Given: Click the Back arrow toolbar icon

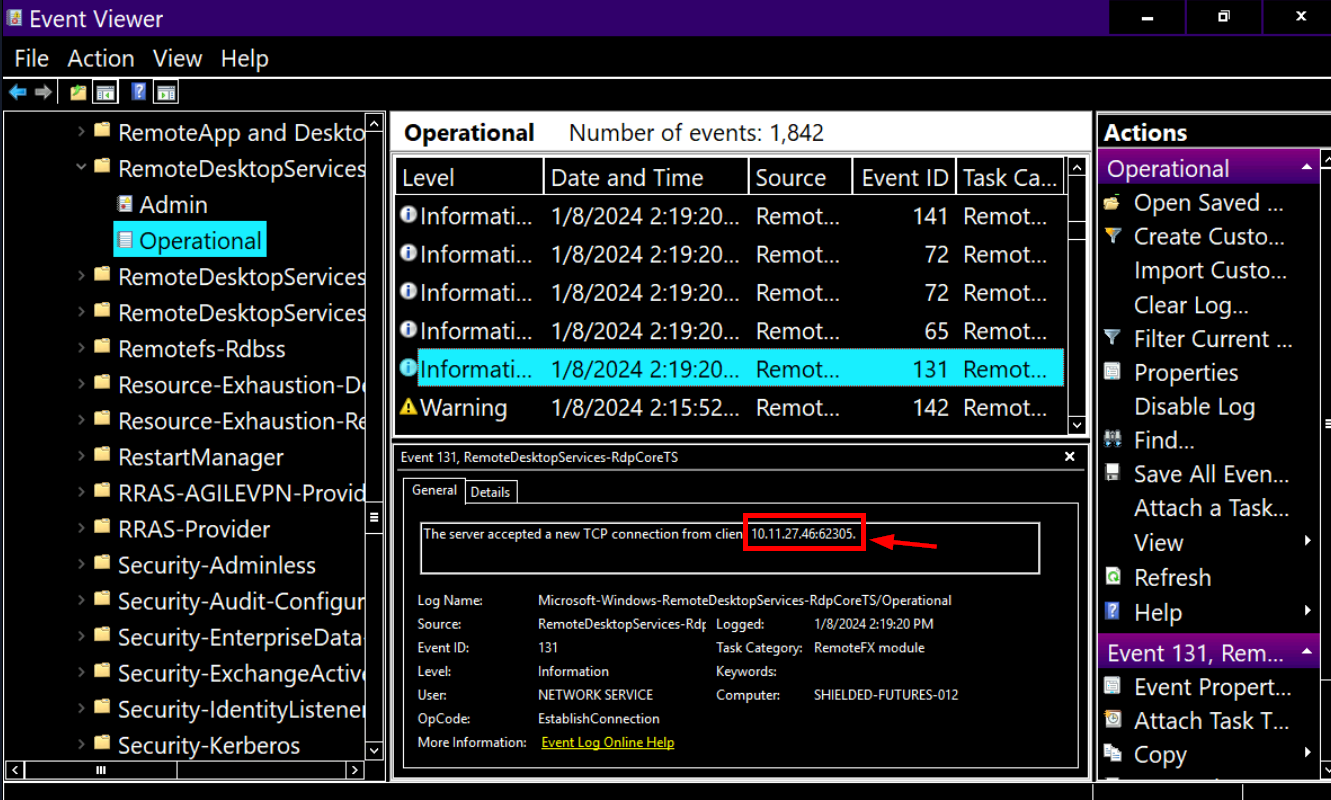Looking at the screenshot, I should point(17,92).
